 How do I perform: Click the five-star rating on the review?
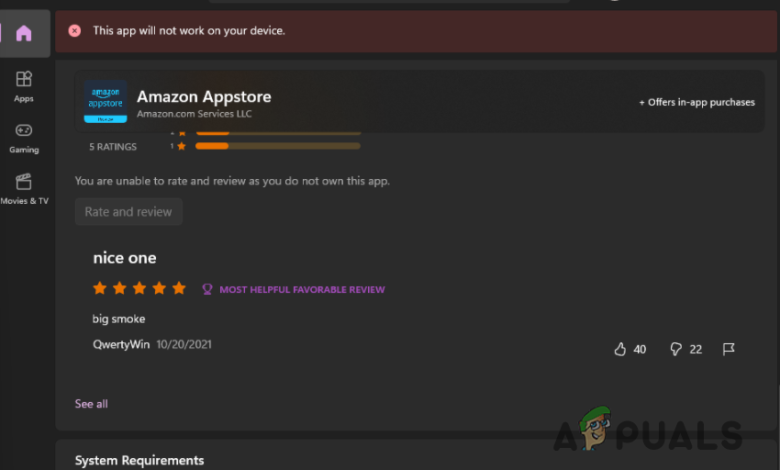tap(139, 288)
